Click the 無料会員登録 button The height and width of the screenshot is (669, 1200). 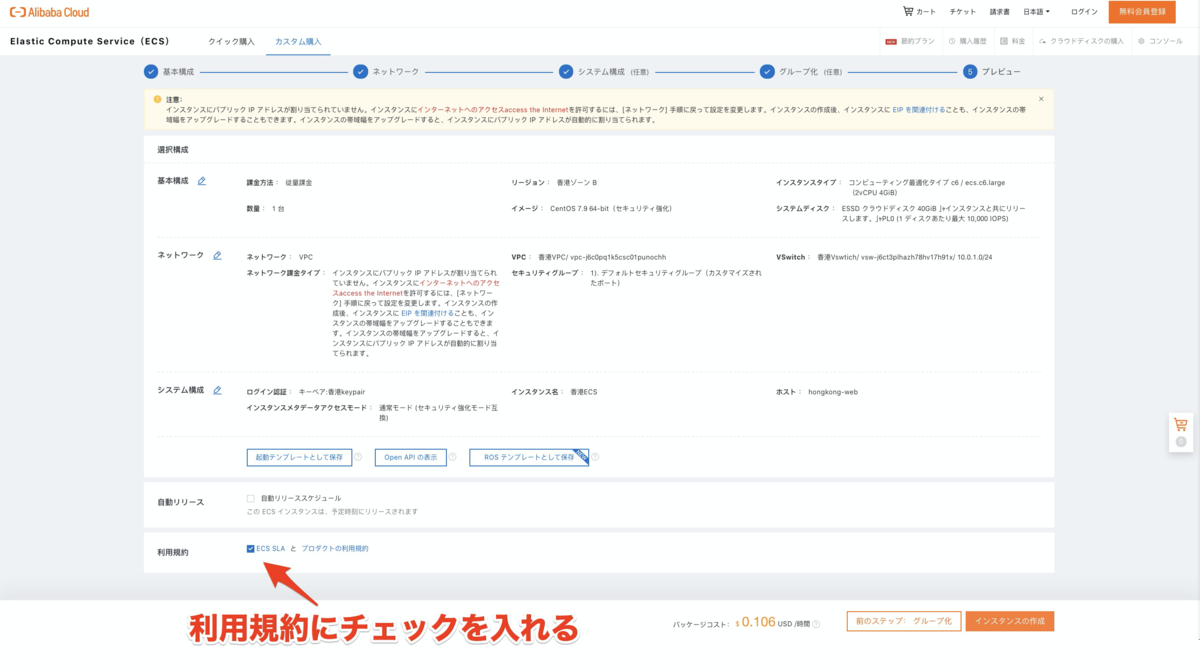pyautogui.click(x=1142, y=12)
